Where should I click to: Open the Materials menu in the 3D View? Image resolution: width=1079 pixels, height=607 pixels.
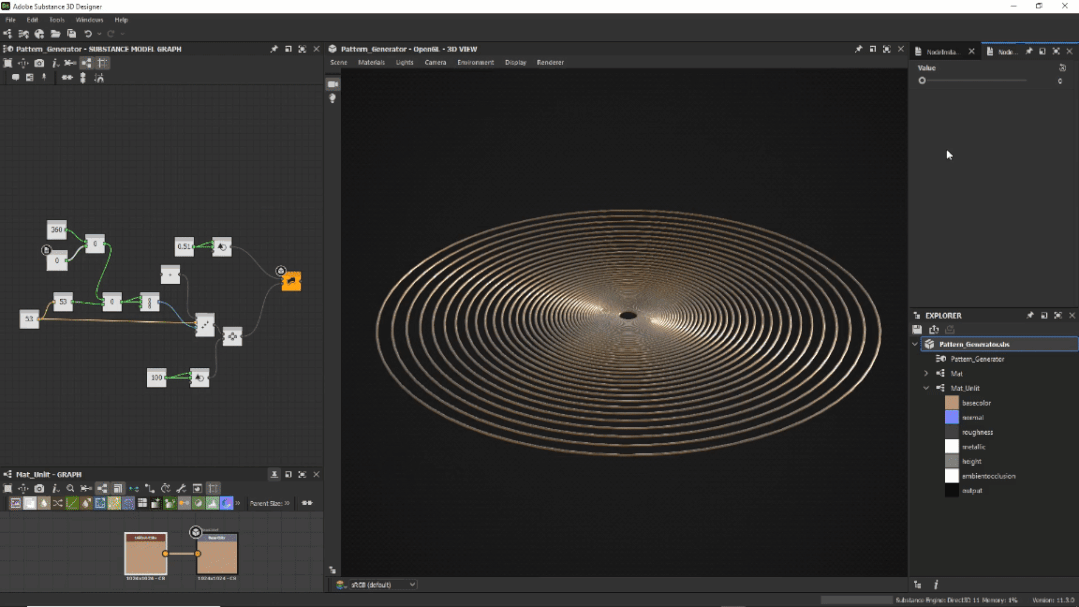371,62
